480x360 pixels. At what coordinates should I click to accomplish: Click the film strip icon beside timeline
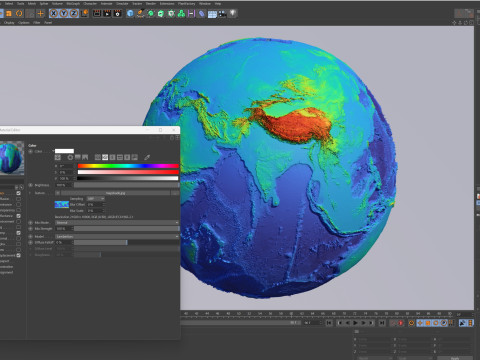tap(470, 323)
